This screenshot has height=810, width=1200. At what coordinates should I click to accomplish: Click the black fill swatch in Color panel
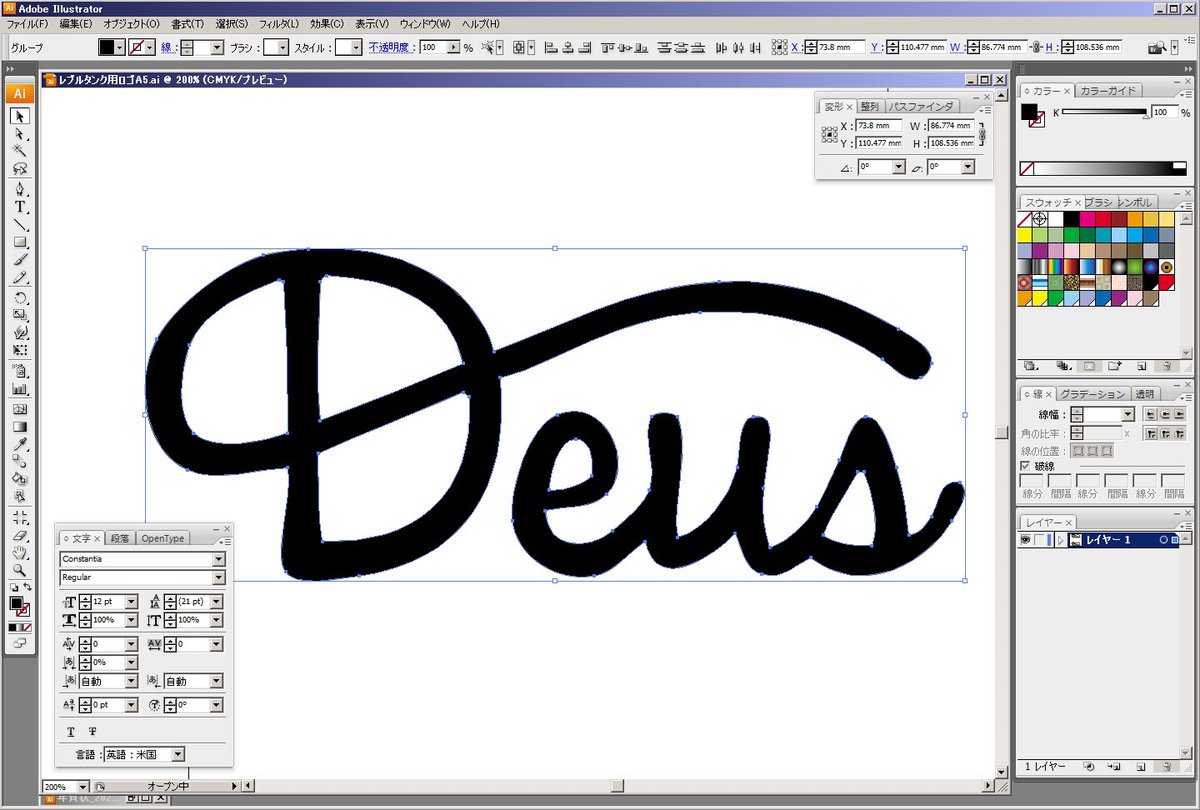pos(1029,111)
